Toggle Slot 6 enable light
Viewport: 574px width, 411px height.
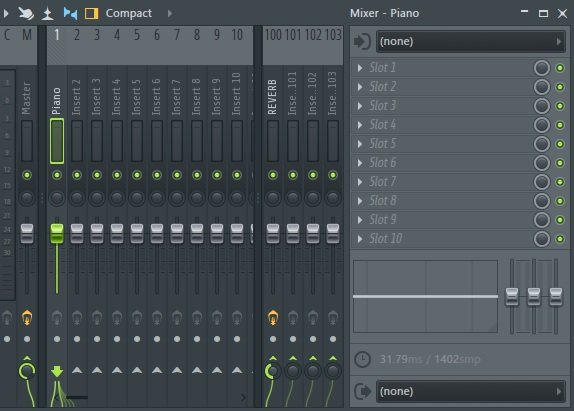click(560, 163)
